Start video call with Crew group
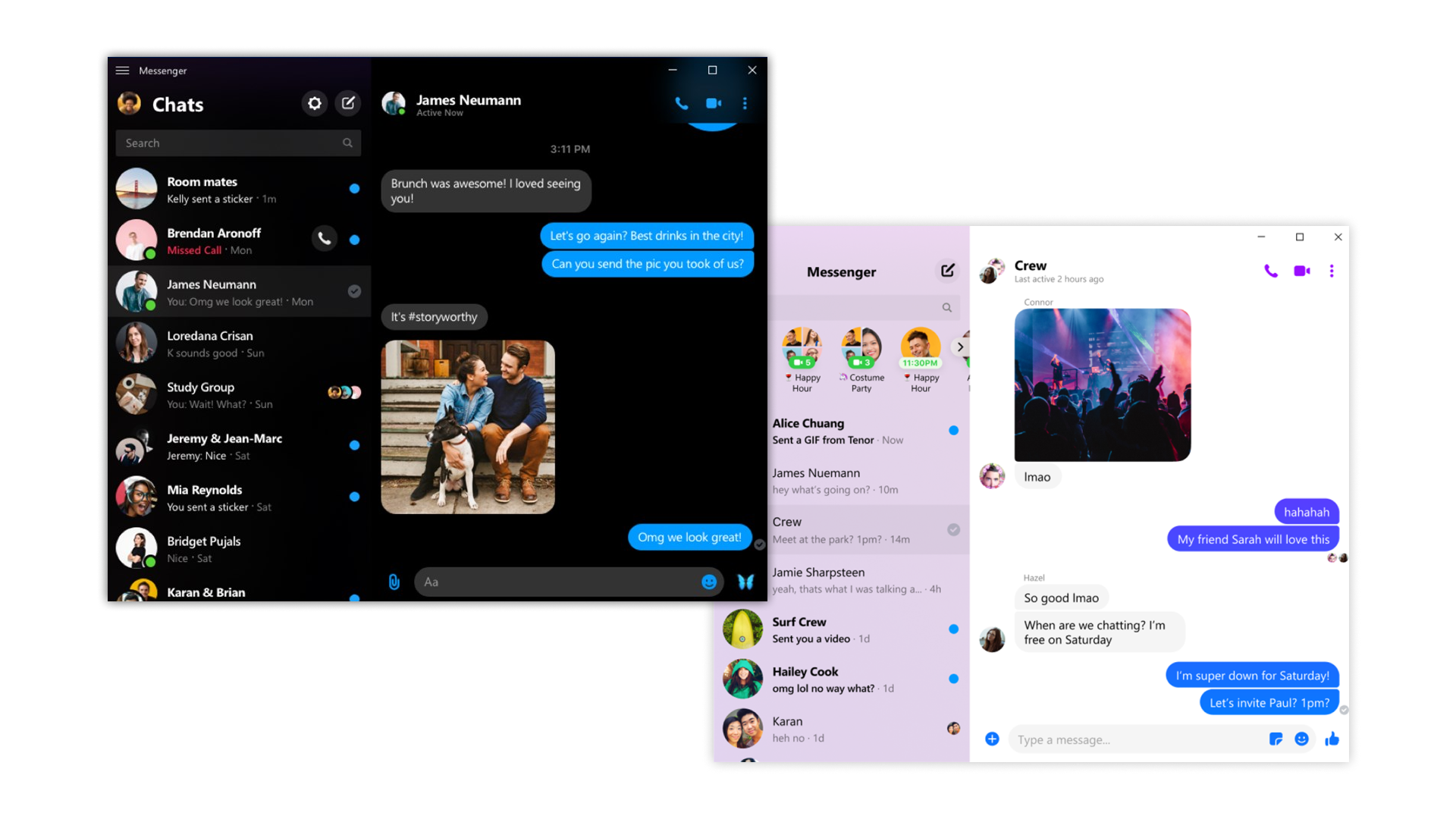This screenshot has height=819, width=1456. tap(1302, 271)
